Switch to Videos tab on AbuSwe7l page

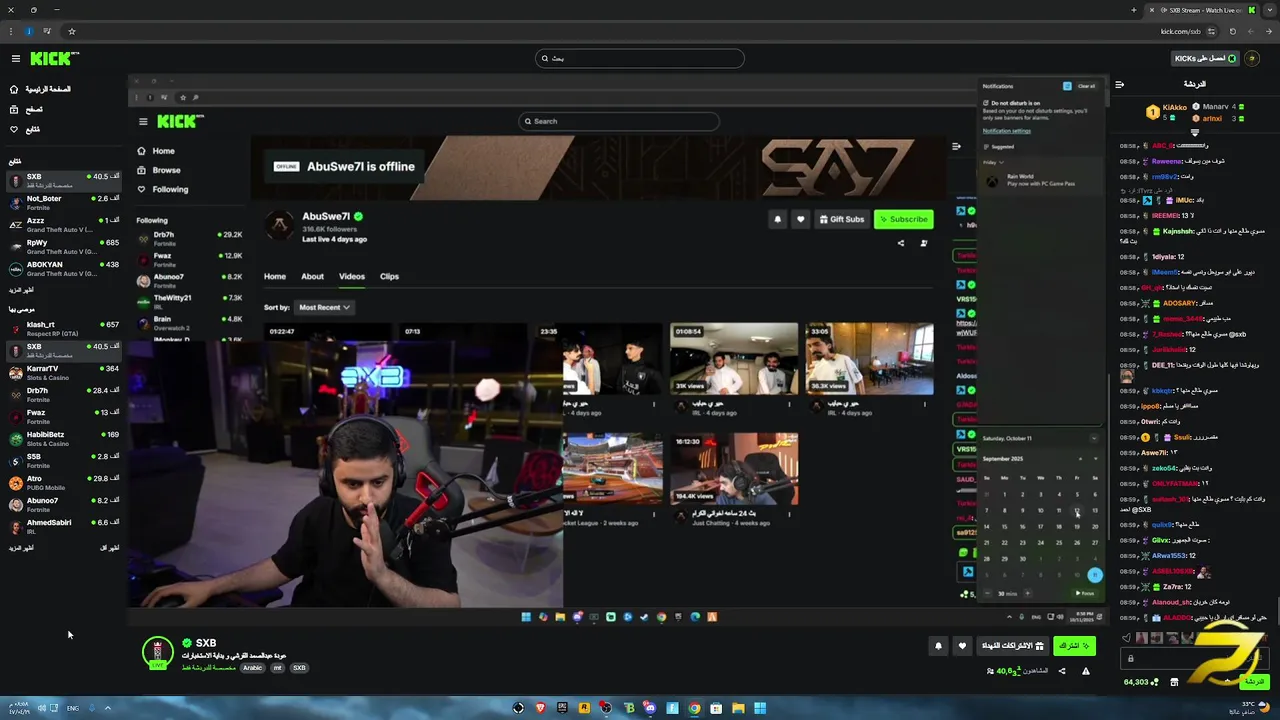(x=352, y=277)
